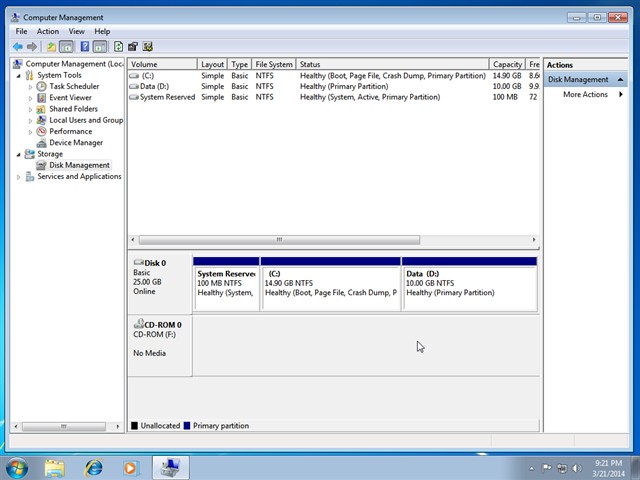Viewport: 640px width, 480px height.
Task: Open Windows Media Player from taskbar
Action: (130, 467)
